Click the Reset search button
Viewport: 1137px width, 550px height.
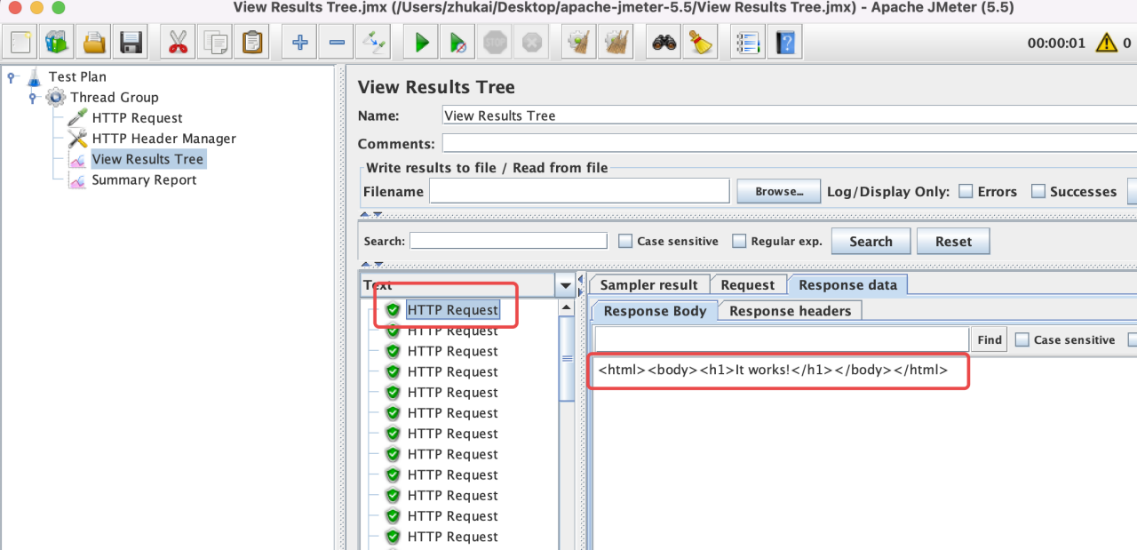(x=953, y=241)
